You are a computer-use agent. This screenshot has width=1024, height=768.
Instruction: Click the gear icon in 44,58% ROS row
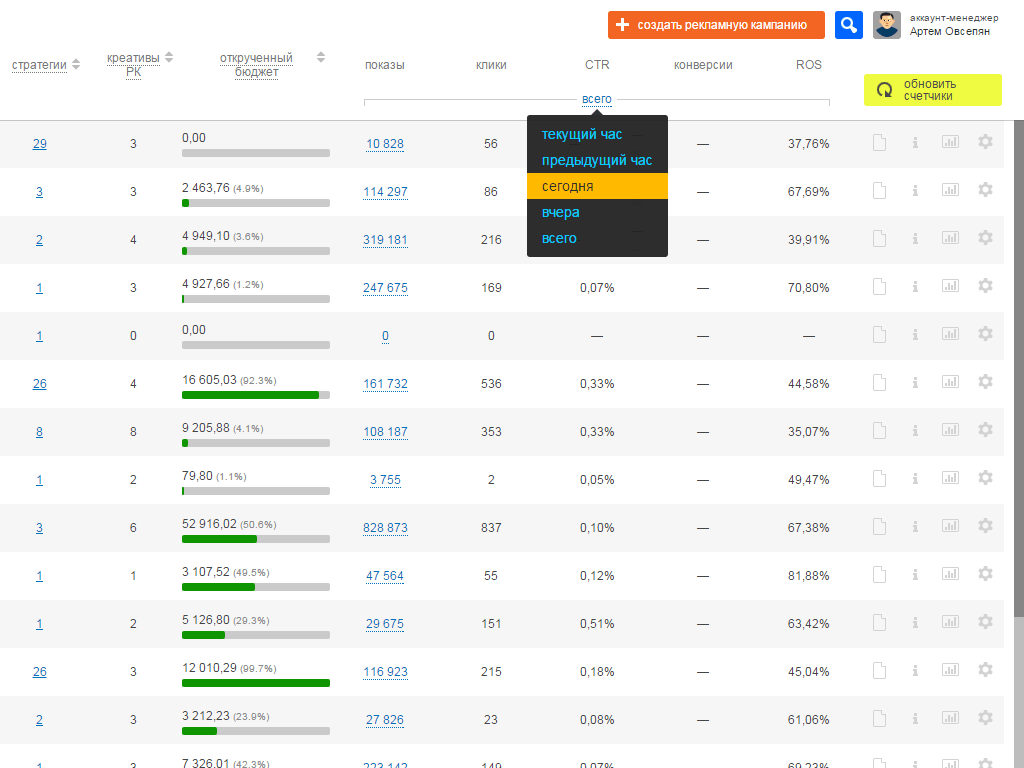(985, 382)
